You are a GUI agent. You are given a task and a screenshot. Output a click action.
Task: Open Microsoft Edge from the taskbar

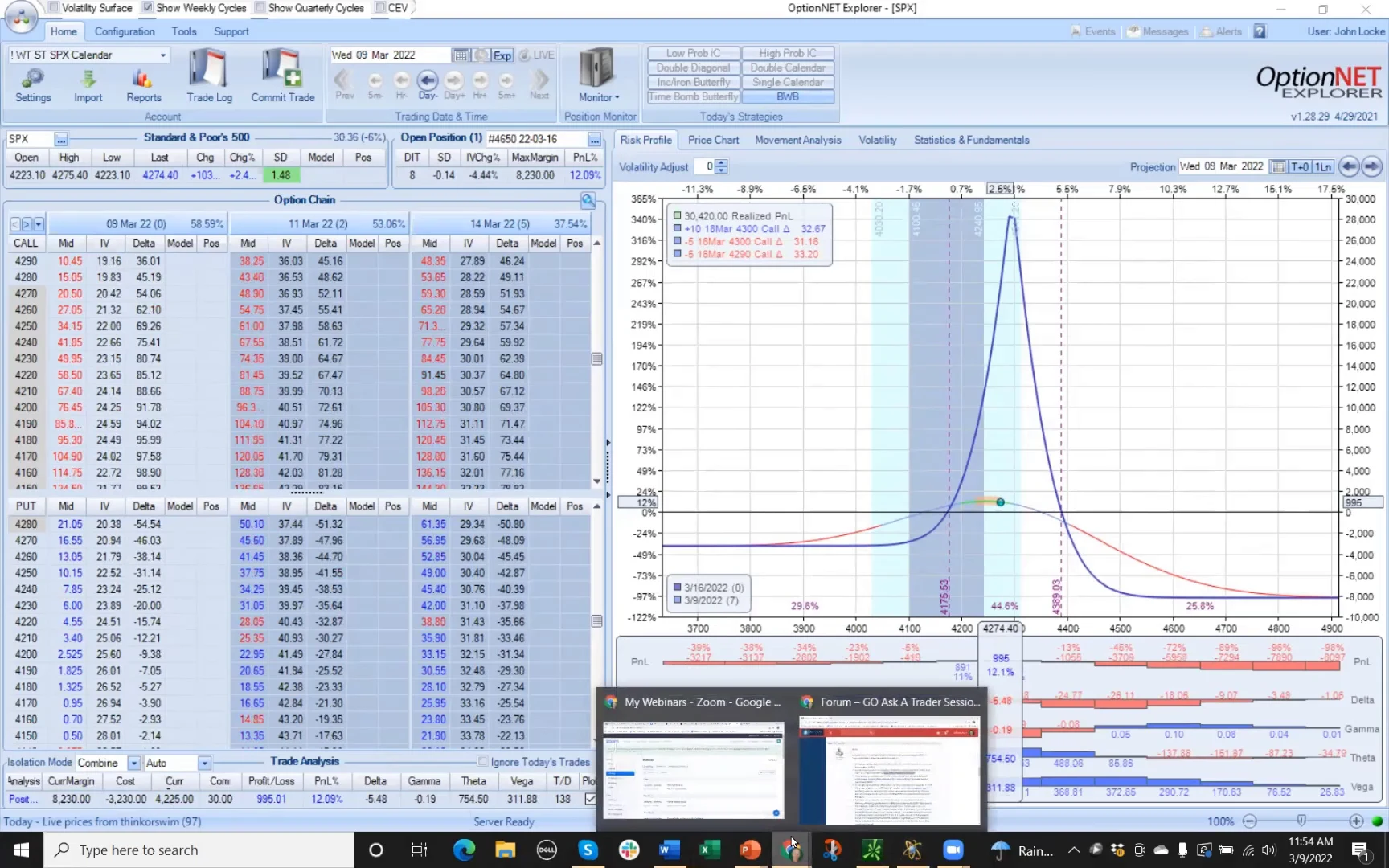(x=464, y=850)
